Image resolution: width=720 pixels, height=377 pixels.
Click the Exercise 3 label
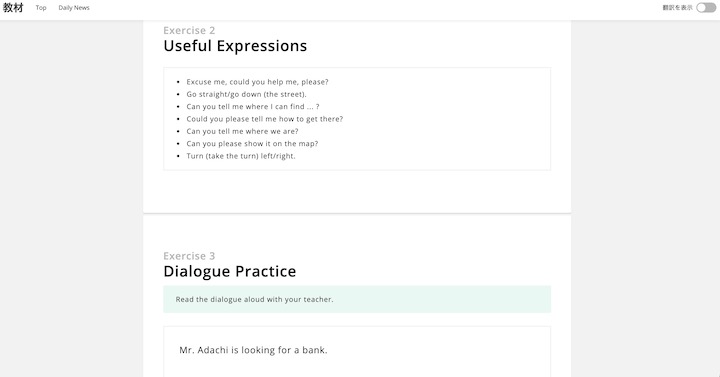tap(189, 256)
